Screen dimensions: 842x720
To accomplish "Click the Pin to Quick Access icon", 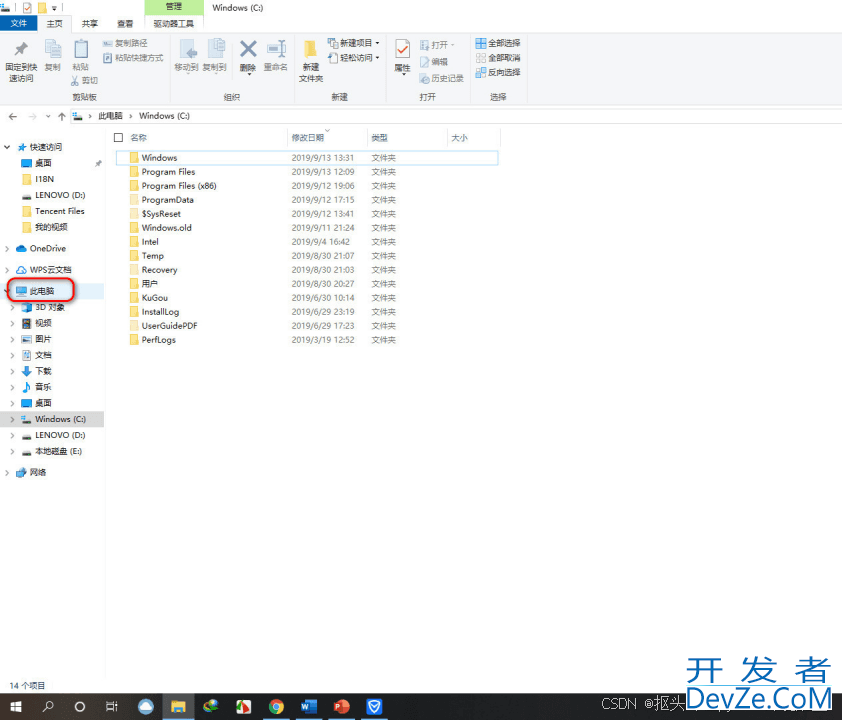I will [x=21, y=49].
